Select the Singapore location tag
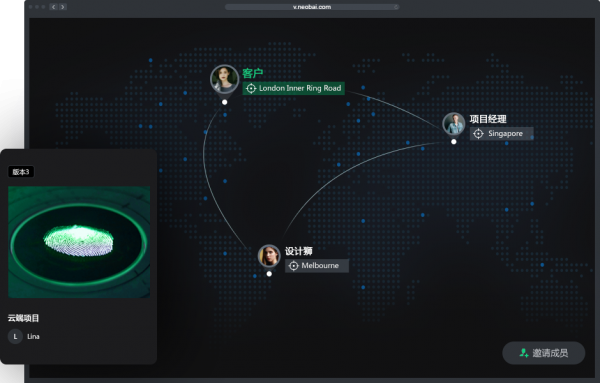 [x=501, y=134]
